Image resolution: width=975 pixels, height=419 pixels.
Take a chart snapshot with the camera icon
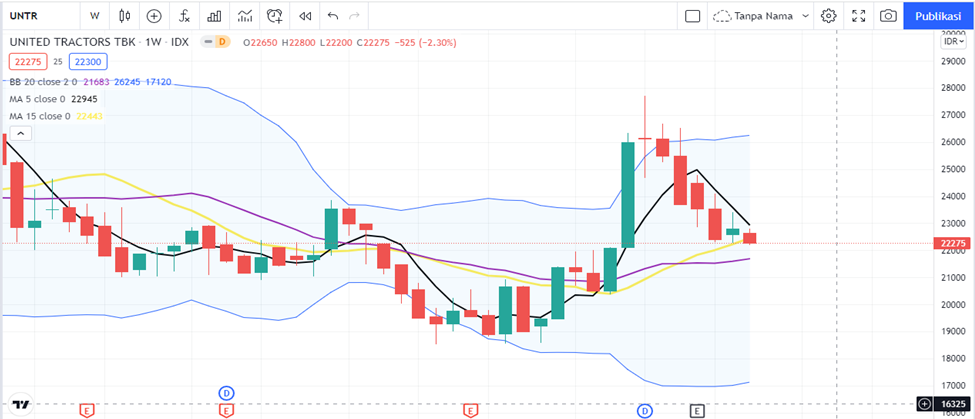pyautogui.click(x=889, y=16)
